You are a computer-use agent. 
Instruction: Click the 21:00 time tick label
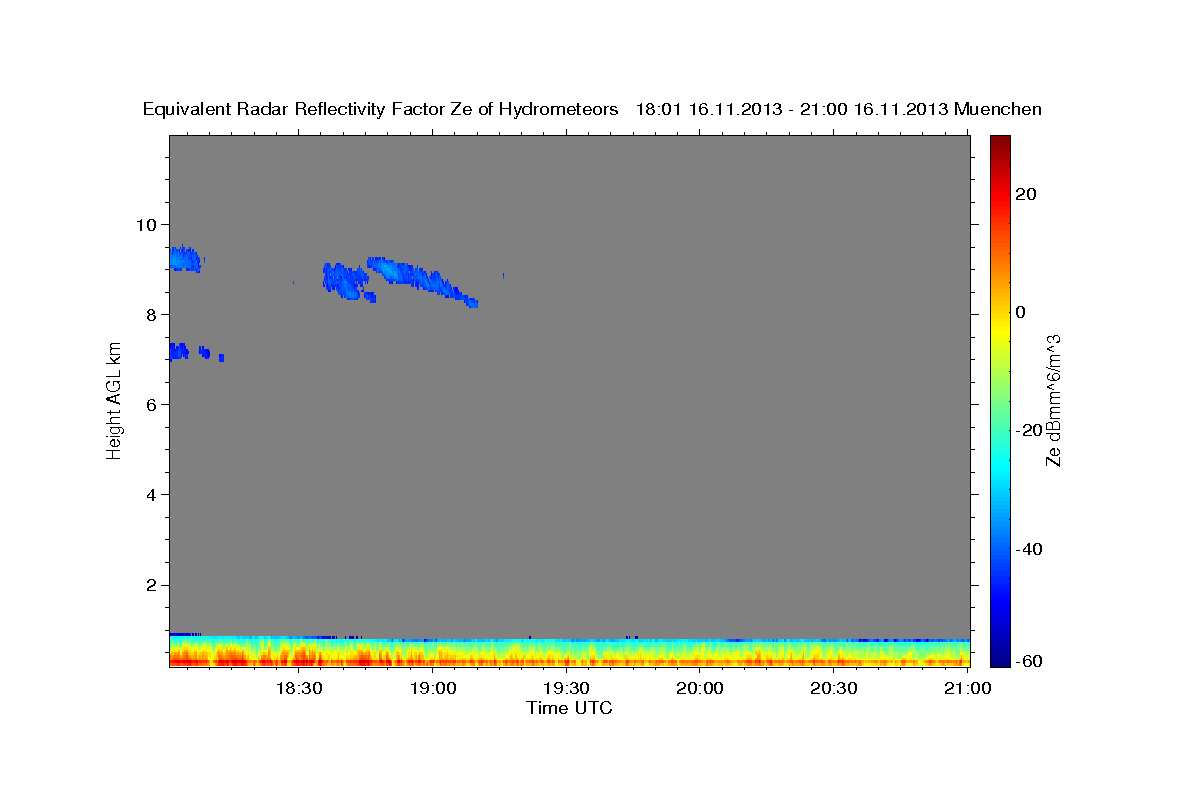coord(968,689)
